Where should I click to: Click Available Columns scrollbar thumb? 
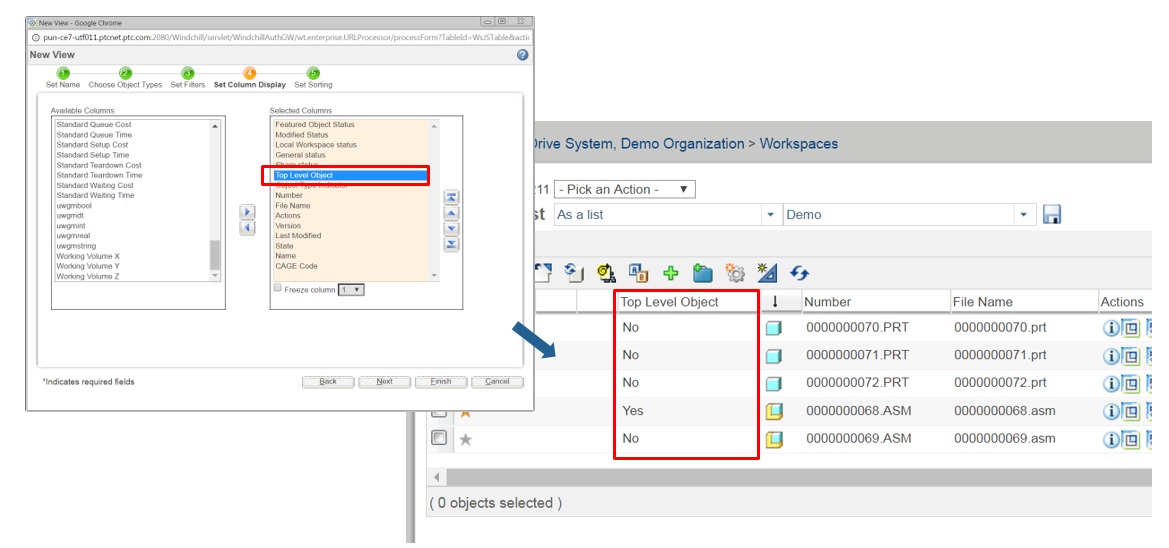click(215, 255)
